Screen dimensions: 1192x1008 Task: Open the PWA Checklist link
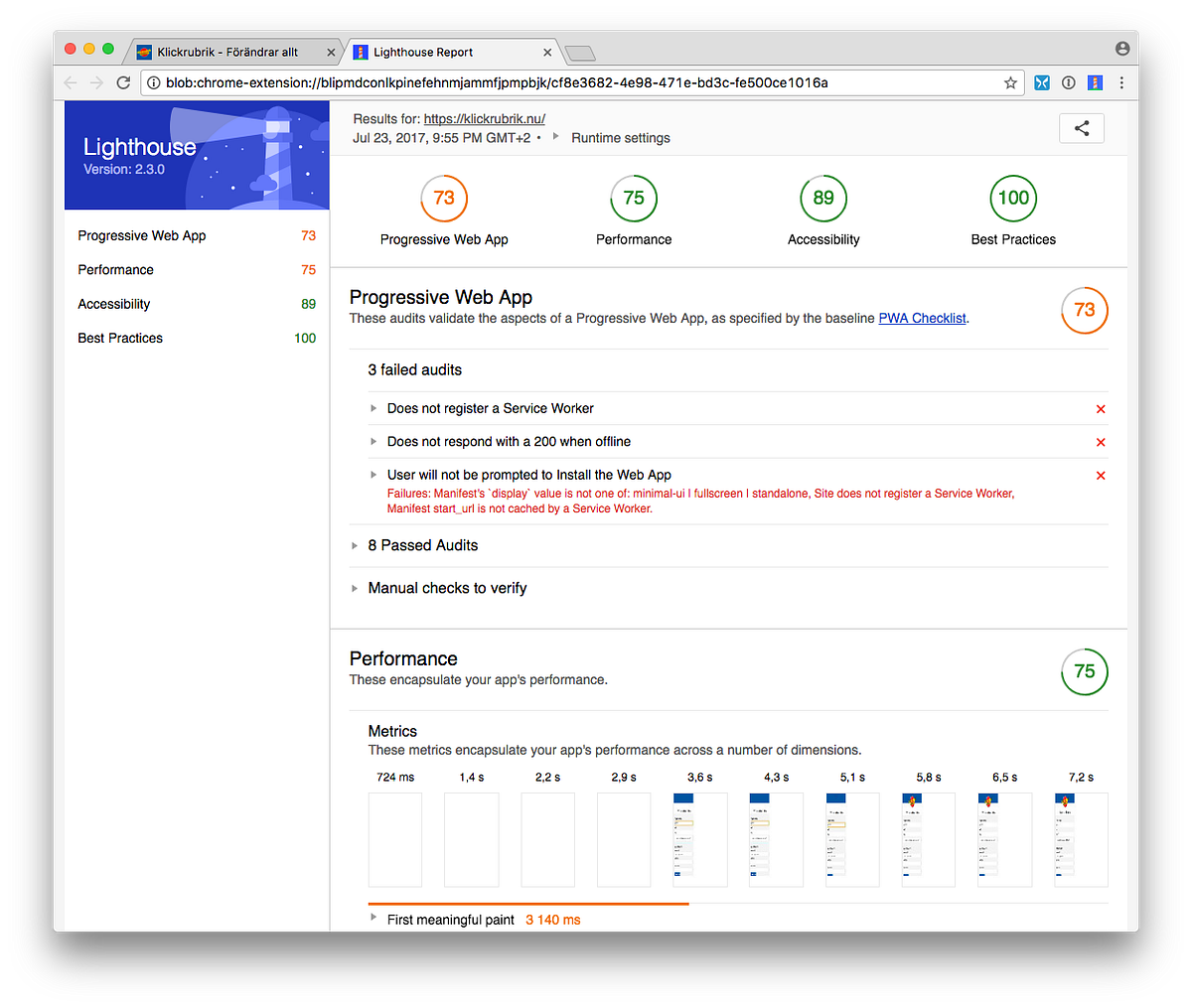(922, 318)
